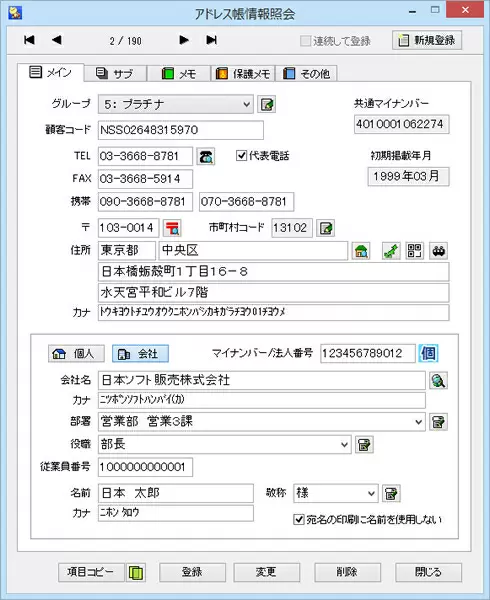Click magnifier icon next to 会社名

pos(438,380)
